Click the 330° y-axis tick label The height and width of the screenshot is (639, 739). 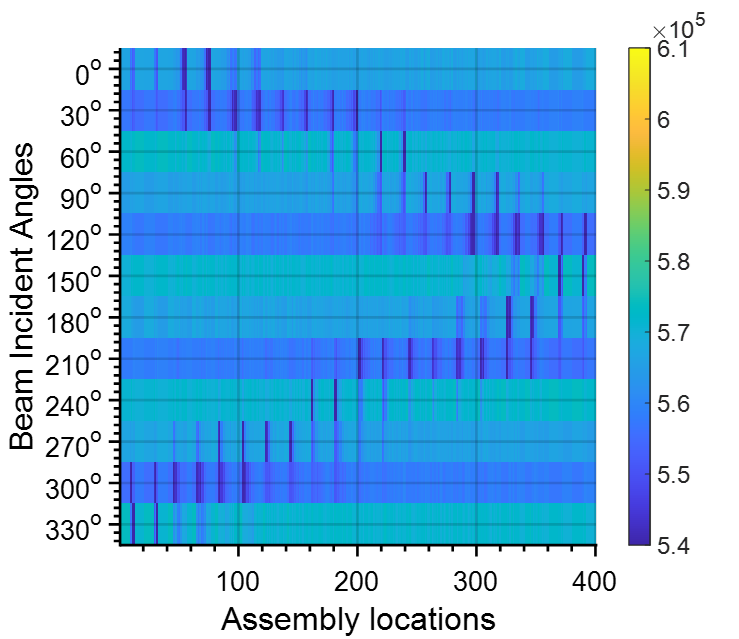74,530
